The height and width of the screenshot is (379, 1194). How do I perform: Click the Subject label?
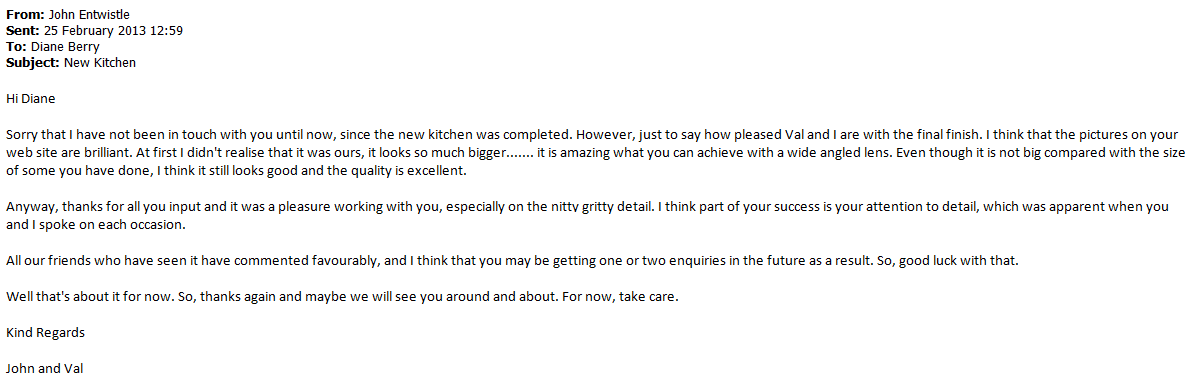tap(33, 62)
